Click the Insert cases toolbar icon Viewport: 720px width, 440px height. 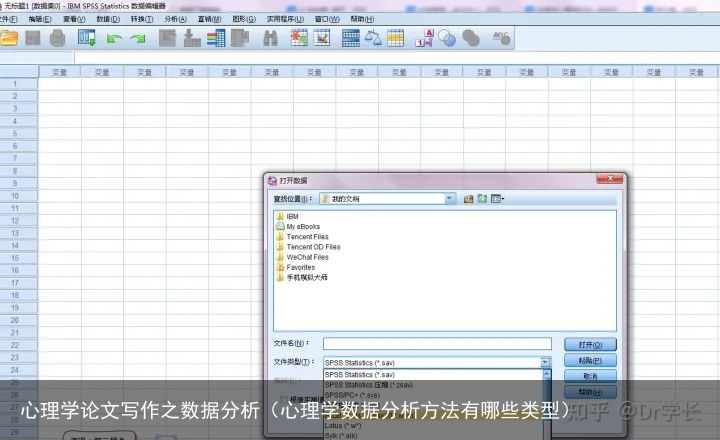pyautogui.click(x=299, y=38)
